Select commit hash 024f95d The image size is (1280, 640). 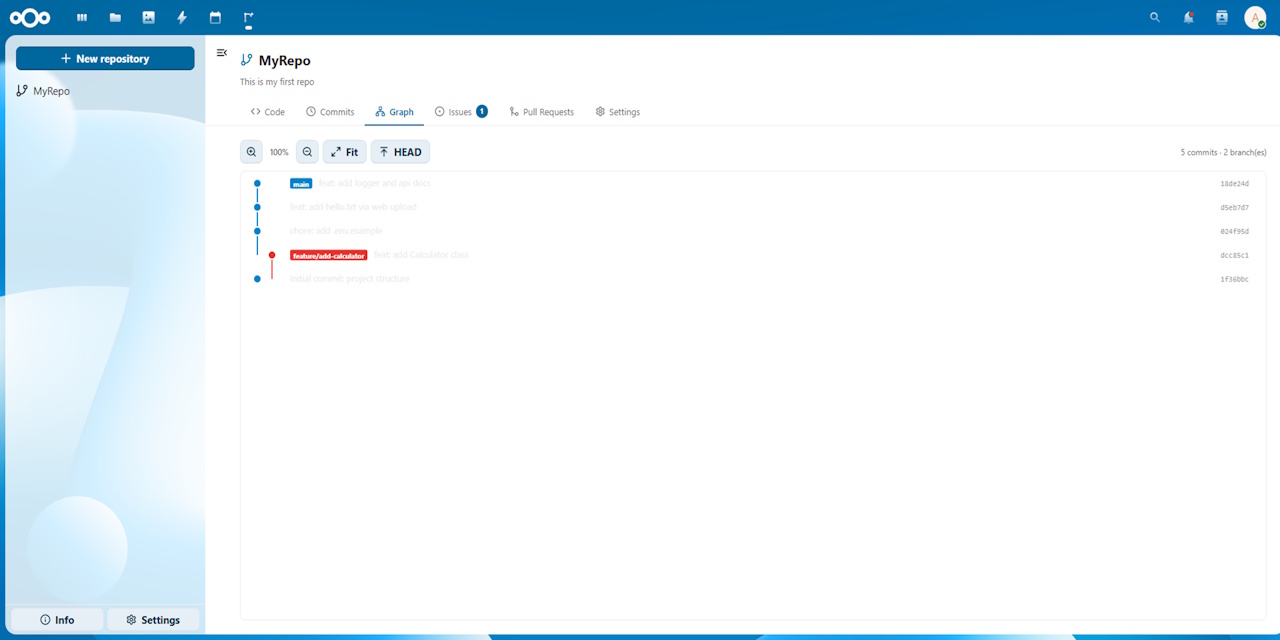pyautogui.click(x=1234, y=231)
